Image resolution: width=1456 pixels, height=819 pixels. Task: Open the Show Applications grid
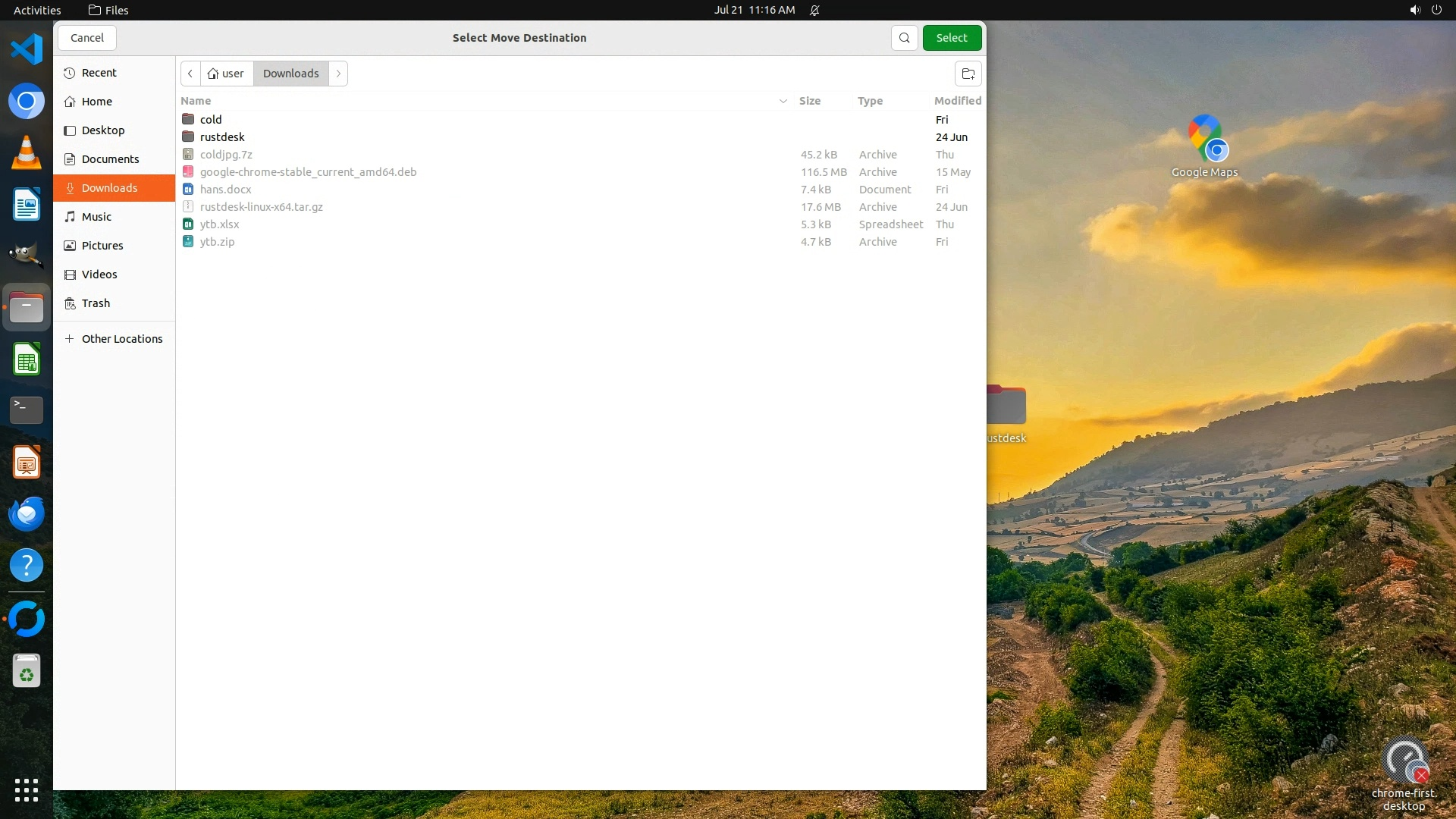coord(27,789)
